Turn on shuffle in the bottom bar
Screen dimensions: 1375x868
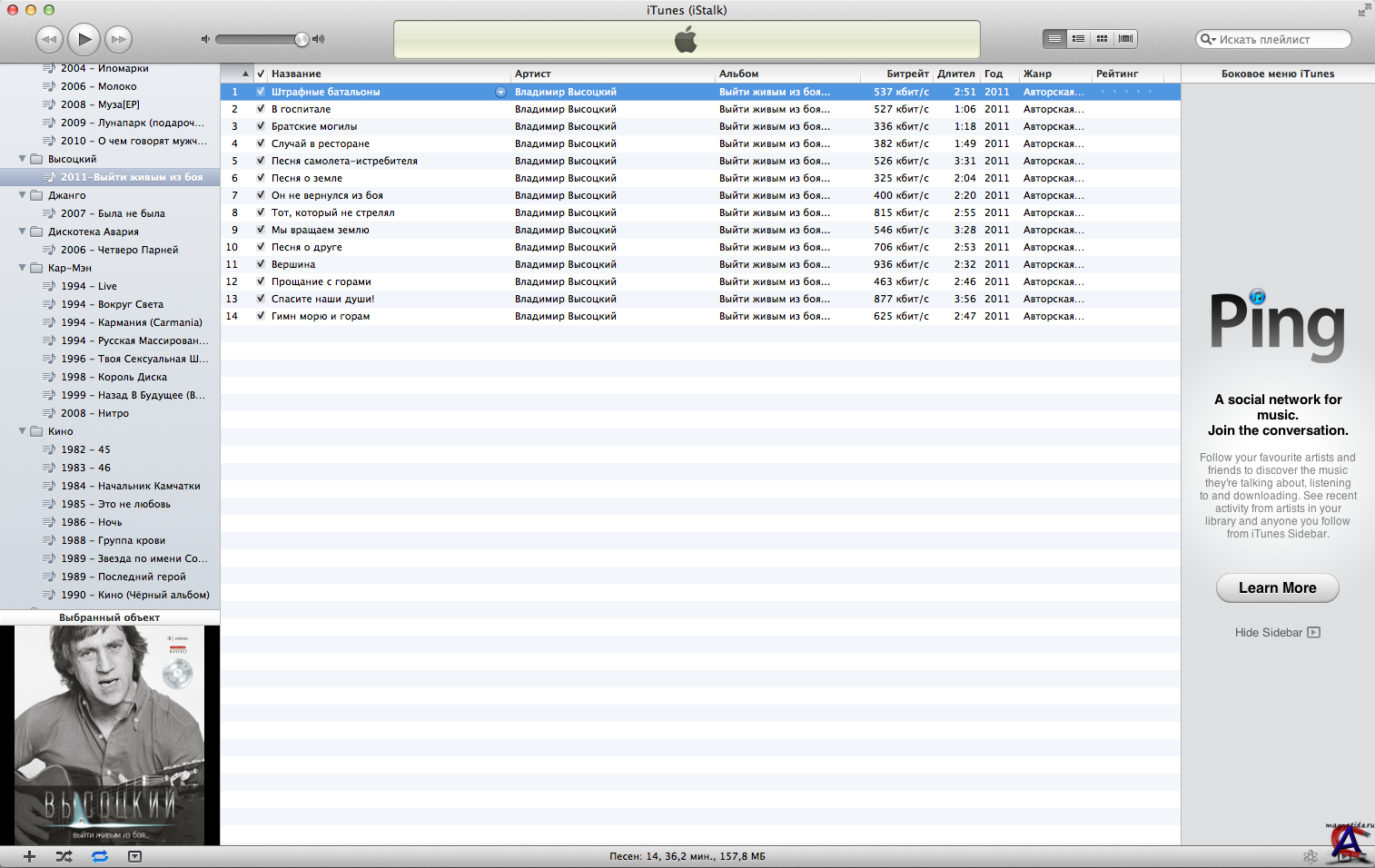[64, 856]
